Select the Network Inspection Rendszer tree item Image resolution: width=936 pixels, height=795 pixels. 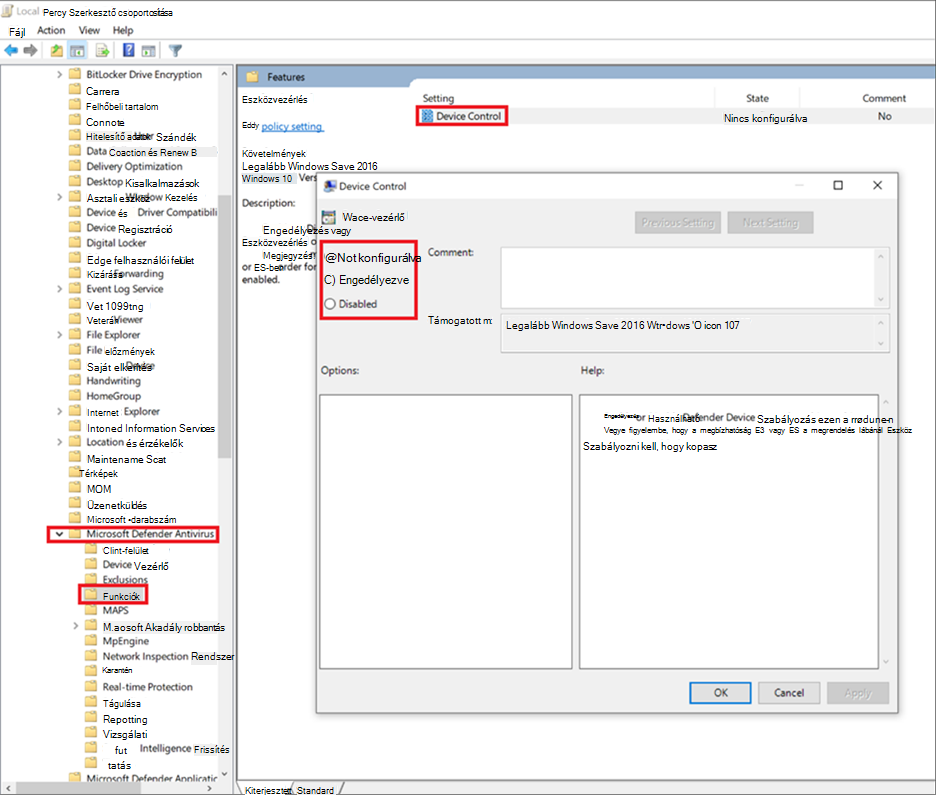pos(168,656)
